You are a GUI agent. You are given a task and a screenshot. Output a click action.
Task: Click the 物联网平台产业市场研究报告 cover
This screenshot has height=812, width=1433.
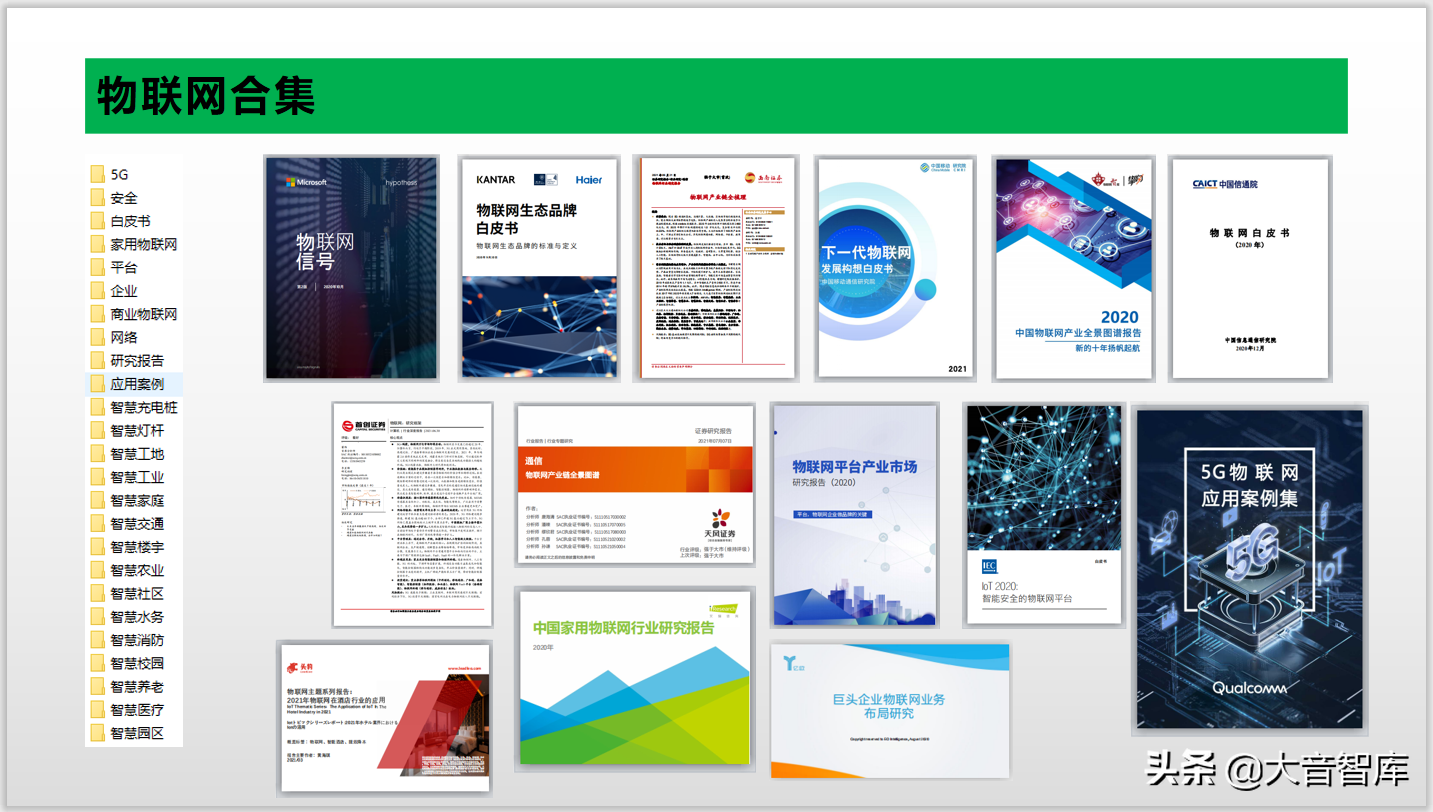855,515
